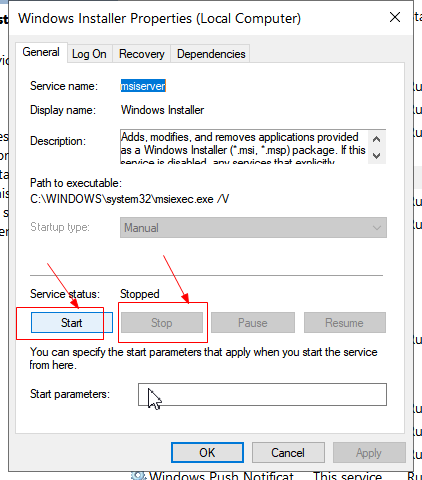Confirm with the OK button
The image size is (422, 480).
[207, 453]
